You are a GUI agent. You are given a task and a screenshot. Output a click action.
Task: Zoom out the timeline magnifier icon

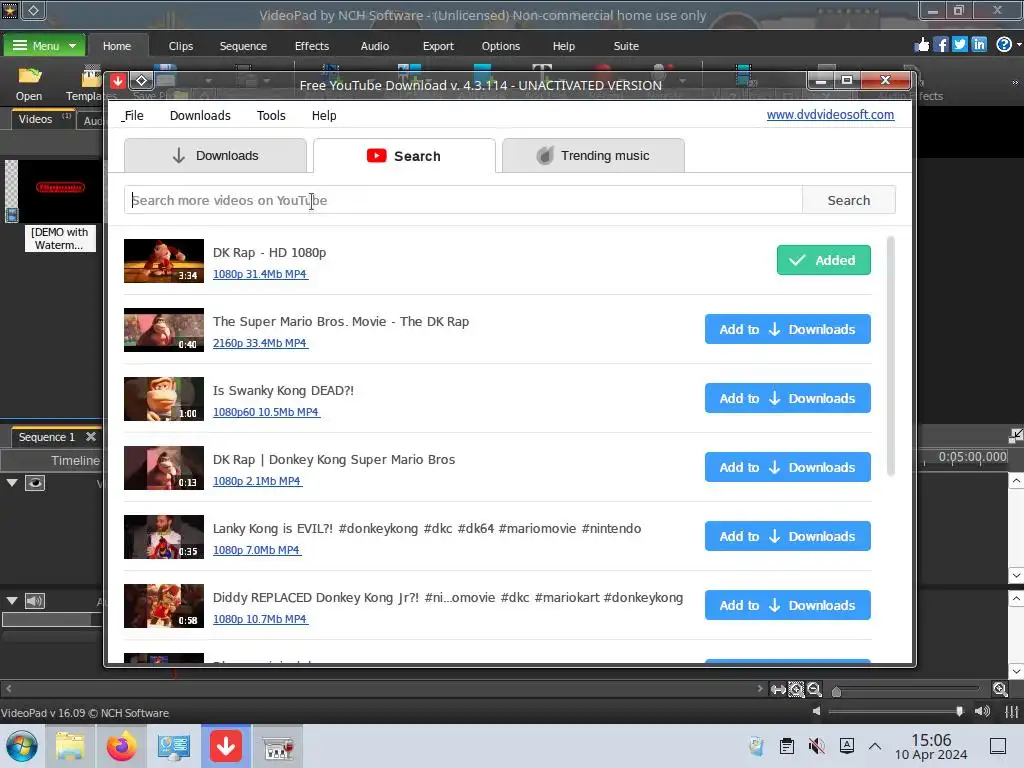814,689
